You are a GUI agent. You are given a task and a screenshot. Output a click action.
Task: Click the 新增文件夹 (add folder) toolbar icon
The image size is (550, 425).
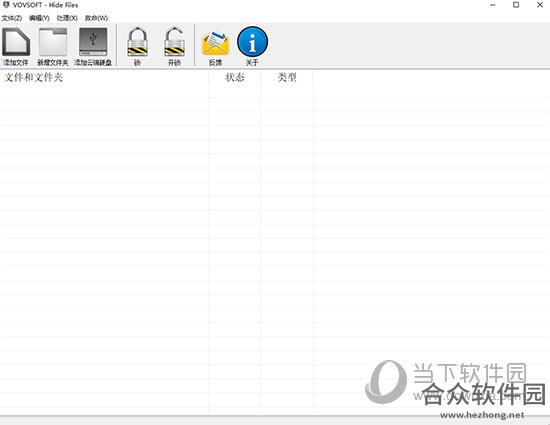[53, 42]
